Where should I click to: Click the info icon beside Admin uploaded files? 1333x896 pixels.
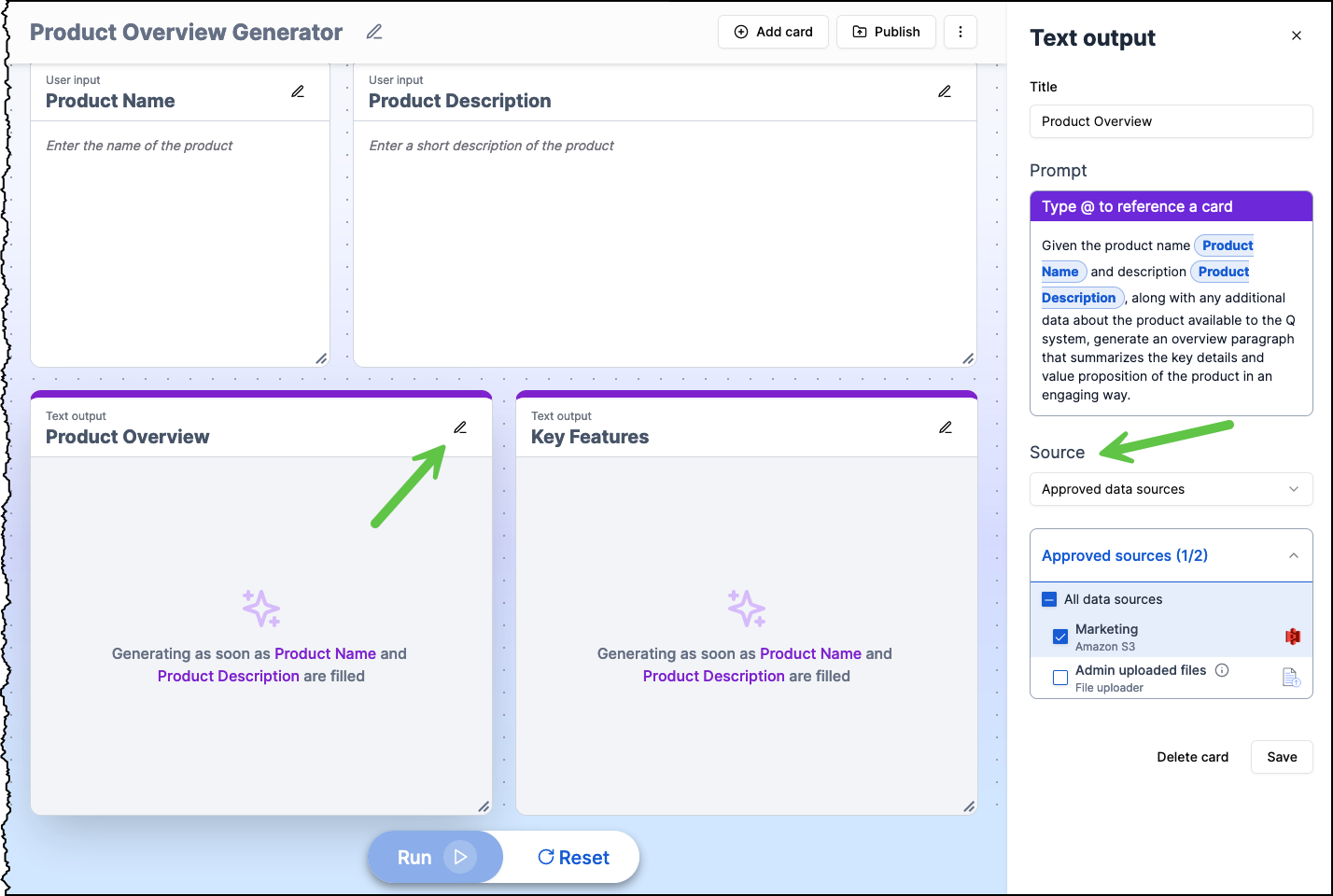click(1222, 670)
